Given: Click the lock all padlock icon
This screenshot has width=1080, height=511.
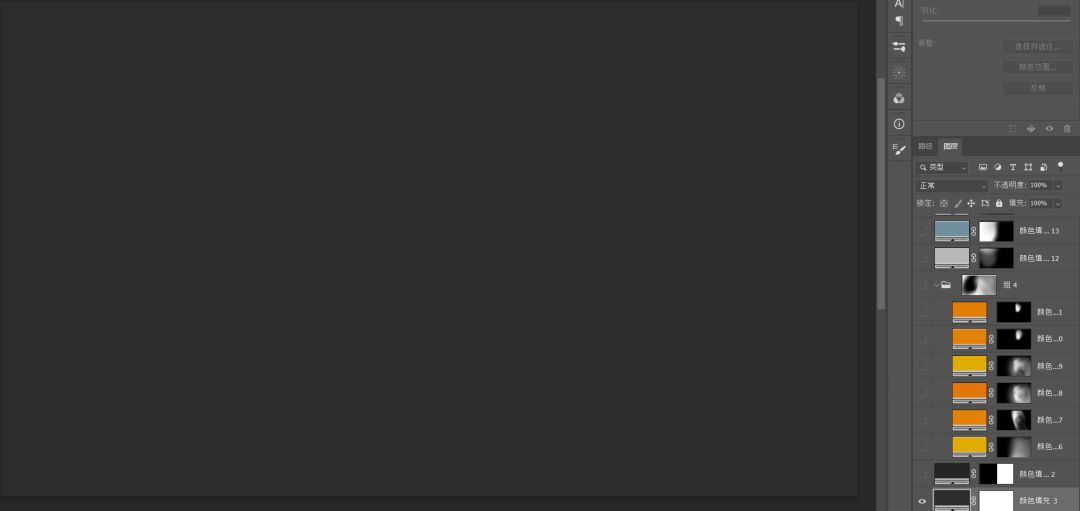Looking at the screenshot, I should [x=999, y=203].
